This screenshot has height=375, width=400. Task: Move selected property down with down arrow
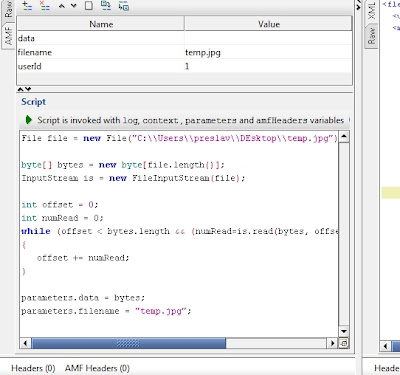coord(74,6)
